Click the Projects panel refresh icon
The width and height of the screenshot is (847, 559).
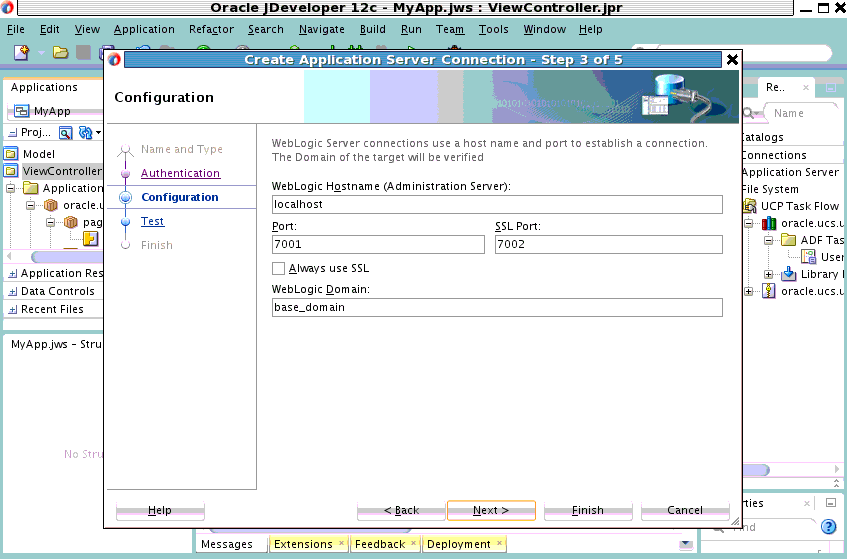(85, 133)
